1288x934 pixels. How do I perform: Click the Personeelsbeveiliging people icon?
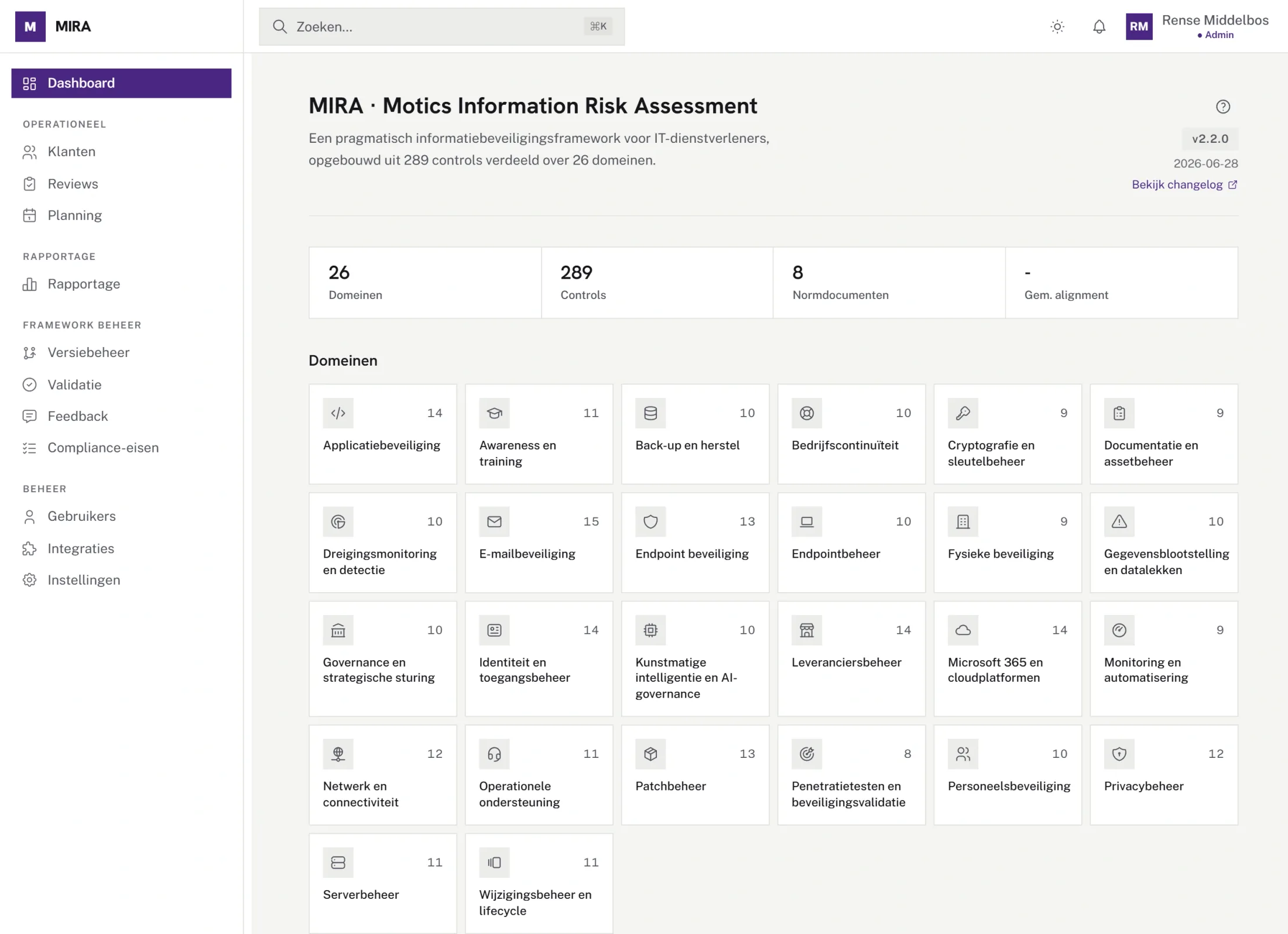pyautogui.click(x=963, y=754)
